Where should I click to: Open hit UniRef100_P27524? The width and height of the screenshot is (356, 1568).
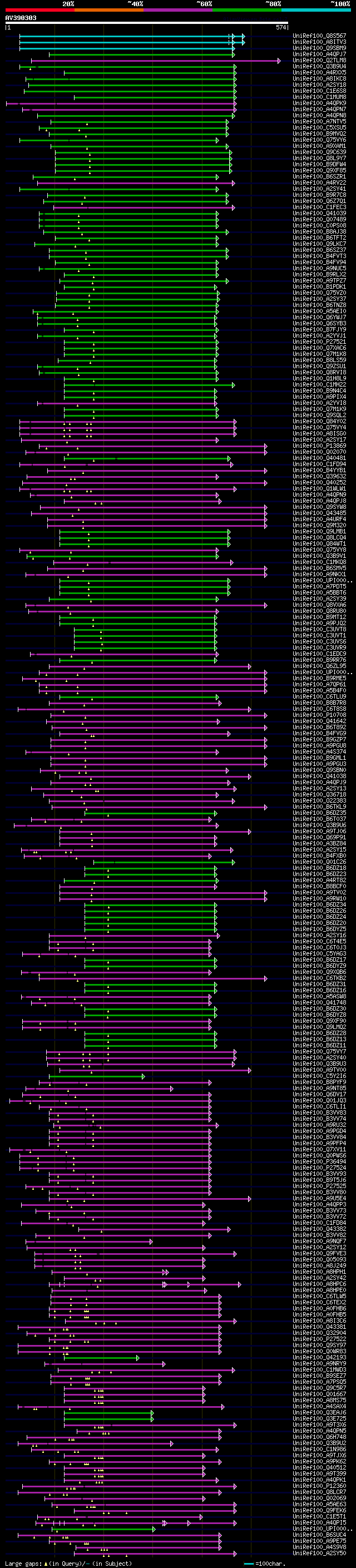point(319,1168)
